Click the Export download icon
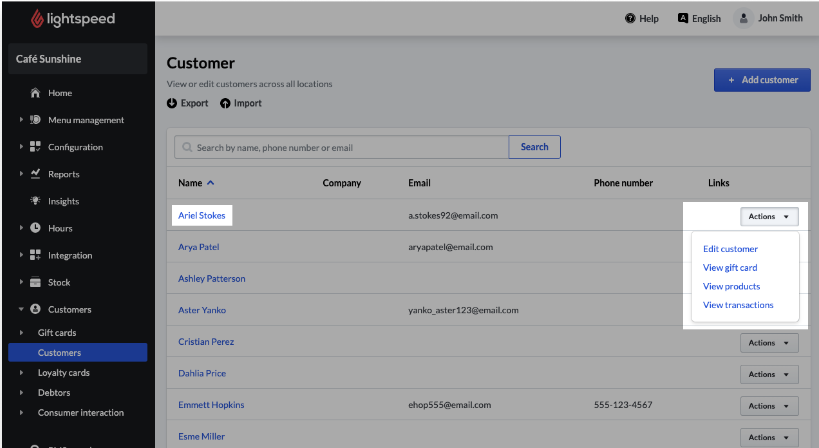Viewport: 819px width, 448px height. pyautogui.click(x=172, y=103)
